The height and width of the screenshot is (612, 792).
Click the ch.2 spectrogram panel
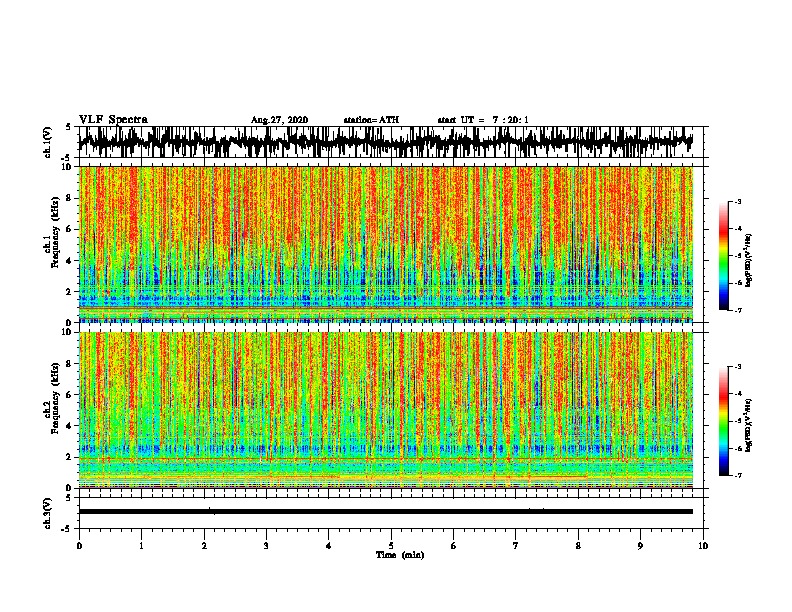point(386,410)
